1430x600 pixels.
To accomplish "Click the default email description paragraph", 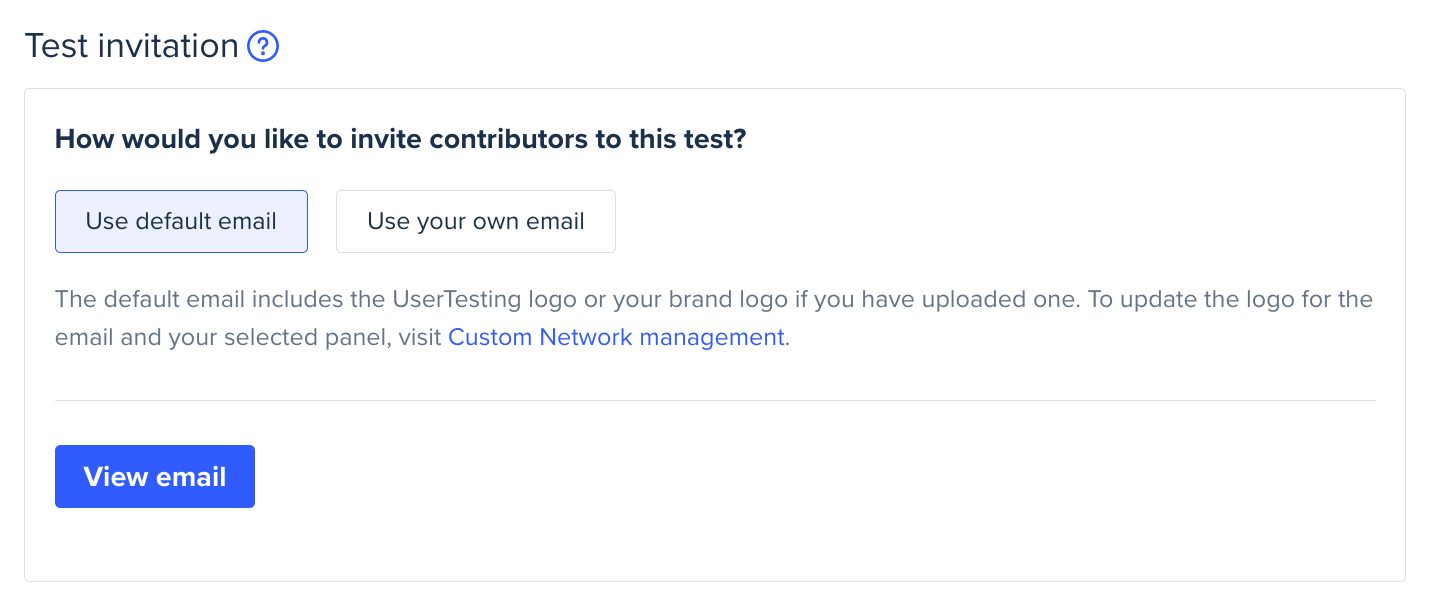I will 714,318.
